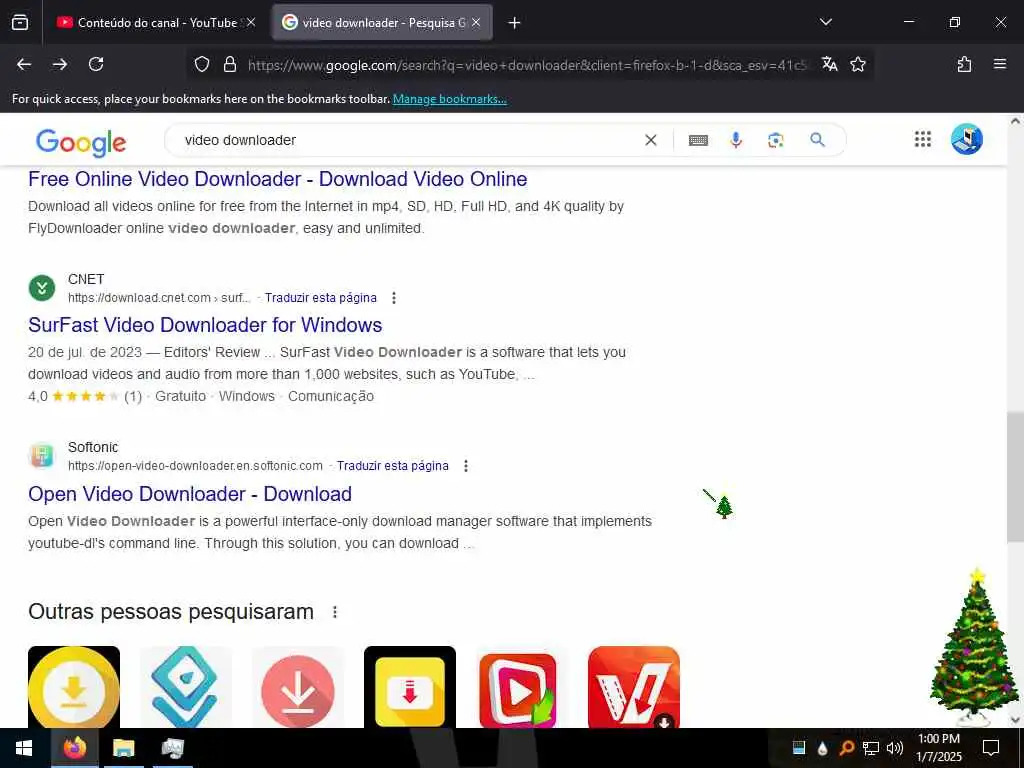Viewport: 1024px width, 768px height.
Task: Open Firefox View icon in tab bar
Action: pos(20,22)
